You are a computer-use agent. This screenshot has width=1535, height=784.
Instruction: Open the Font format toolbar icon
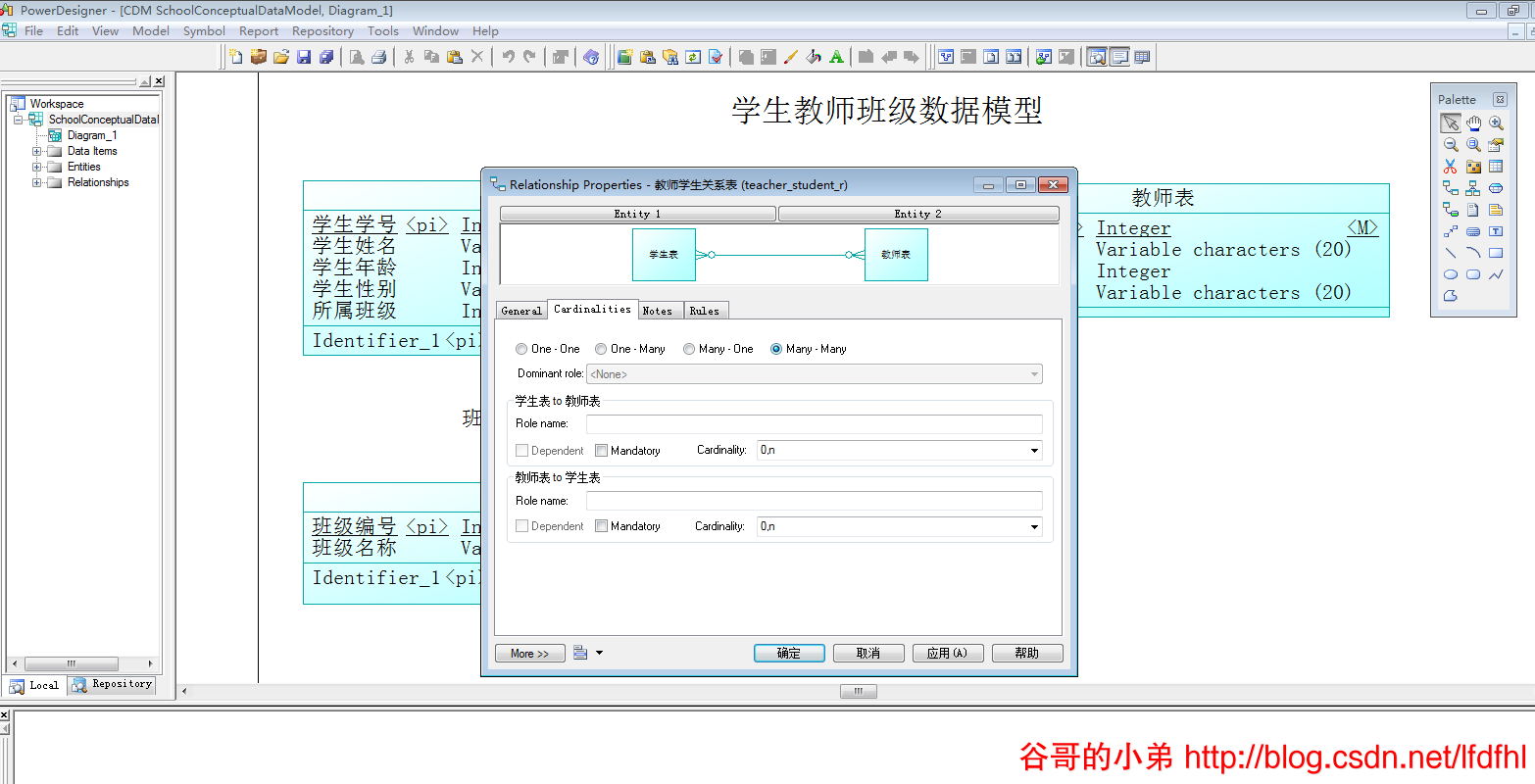click(836, 57)
